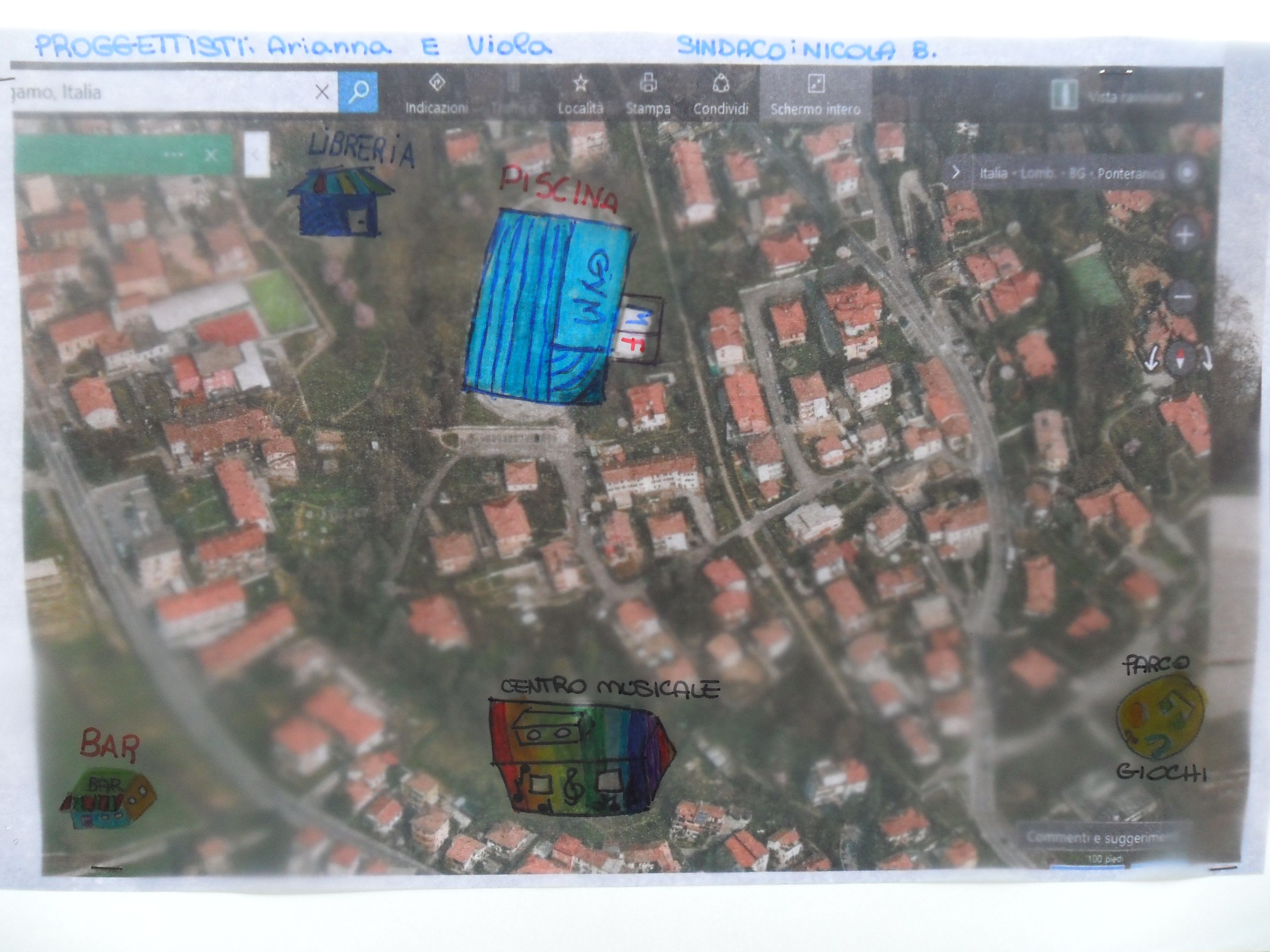Toggle the Traffico traffic layer
The height and width of the screenshot is (952, 1270).
514,95
